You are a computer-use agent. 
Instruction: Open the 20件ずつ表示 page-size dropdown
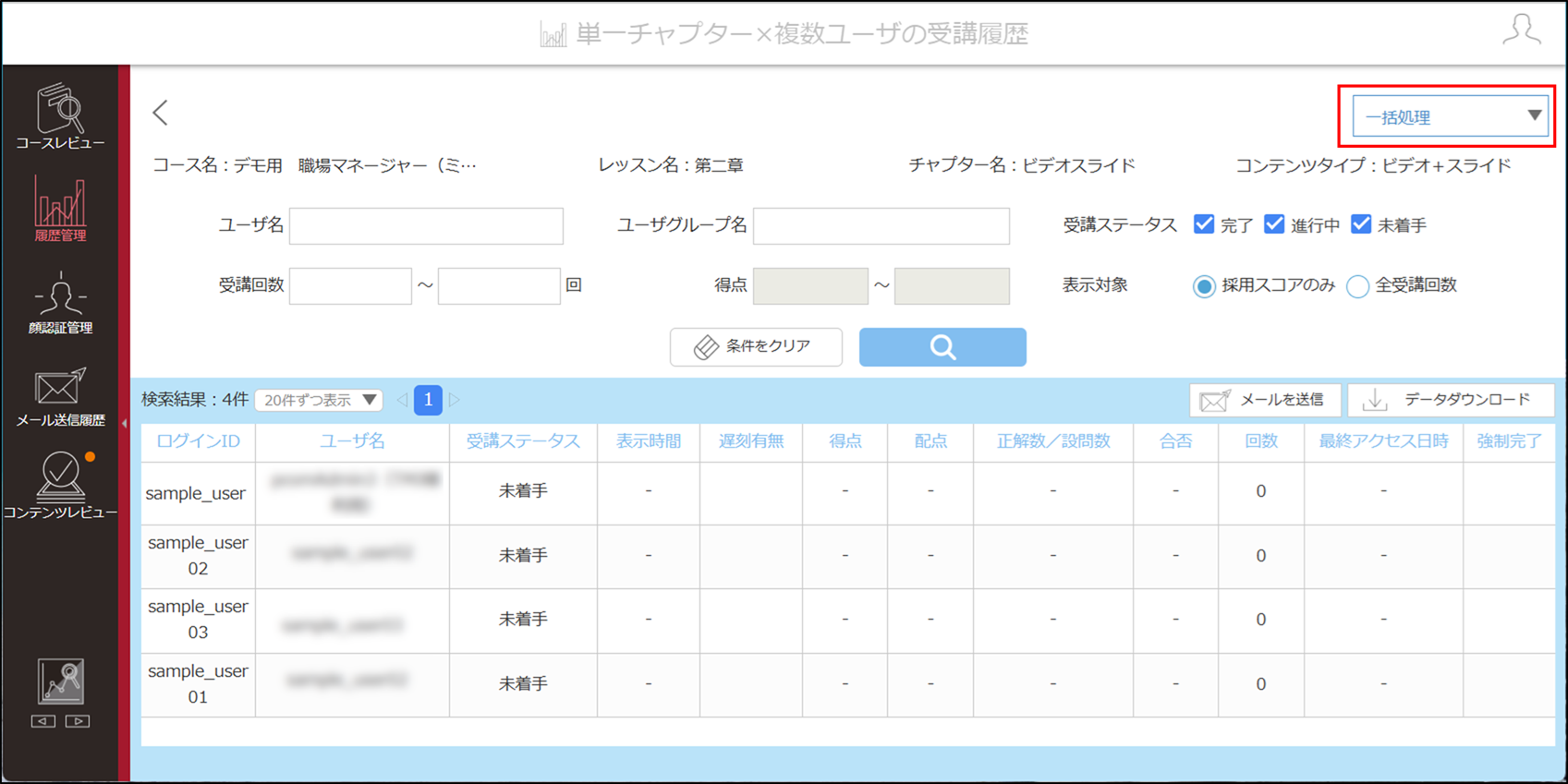(x=319, y=400)
